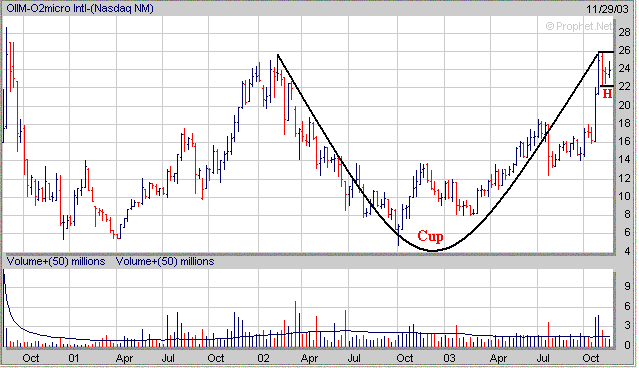Select the 24 price axis label
The image size is (639, 368).
(x=624, y=68)
